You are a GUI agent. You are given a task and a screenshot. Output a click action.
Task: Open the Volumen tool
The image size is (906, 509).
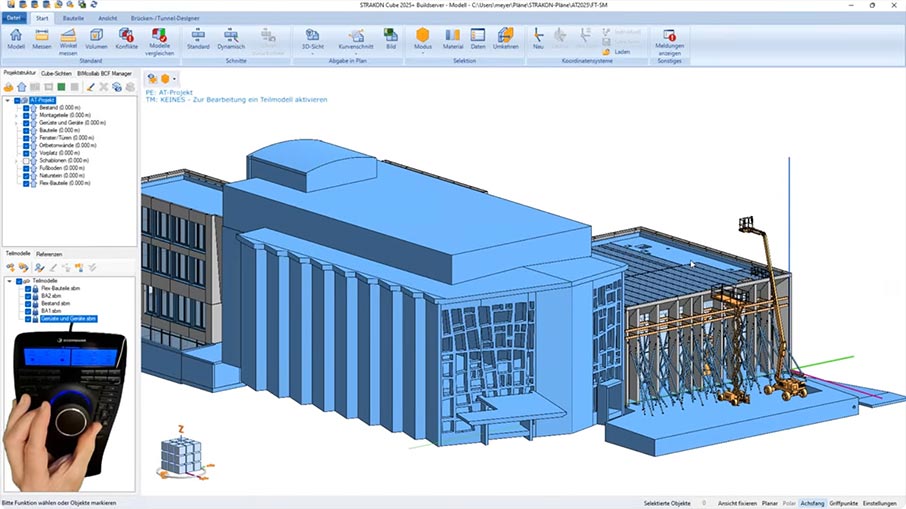96,38
